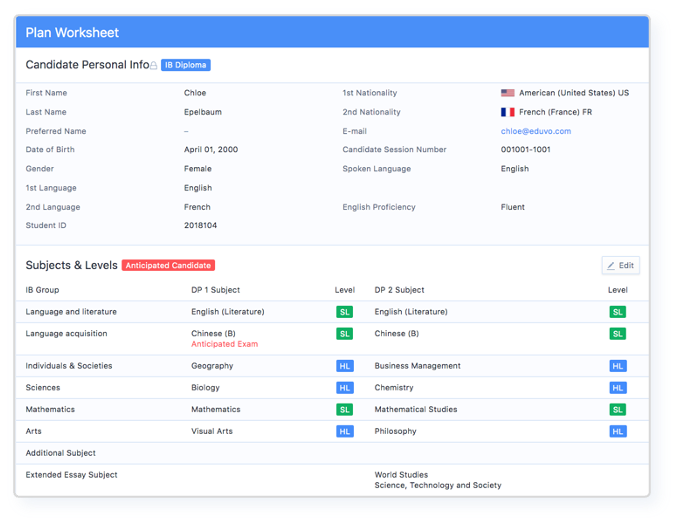Click the American flag icon
678x526 pixels.
[508, 93]
